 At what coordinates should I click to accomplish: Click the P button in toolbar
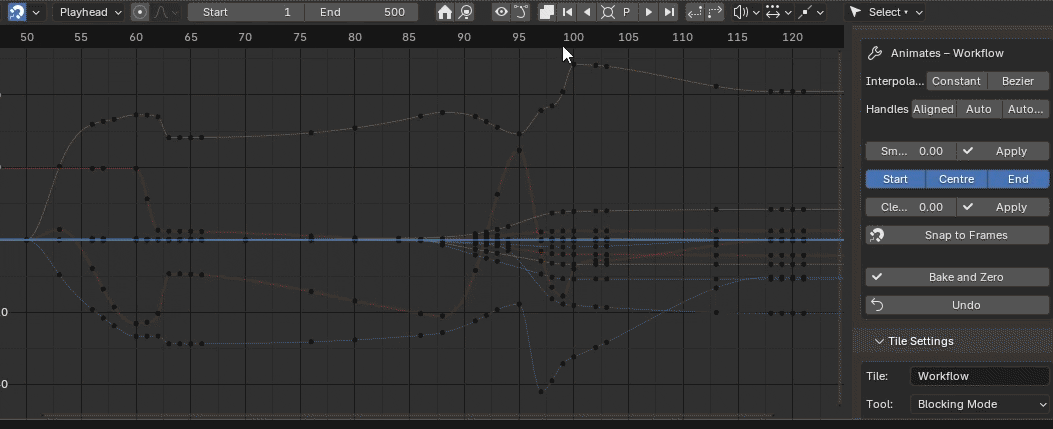(627, 12)
